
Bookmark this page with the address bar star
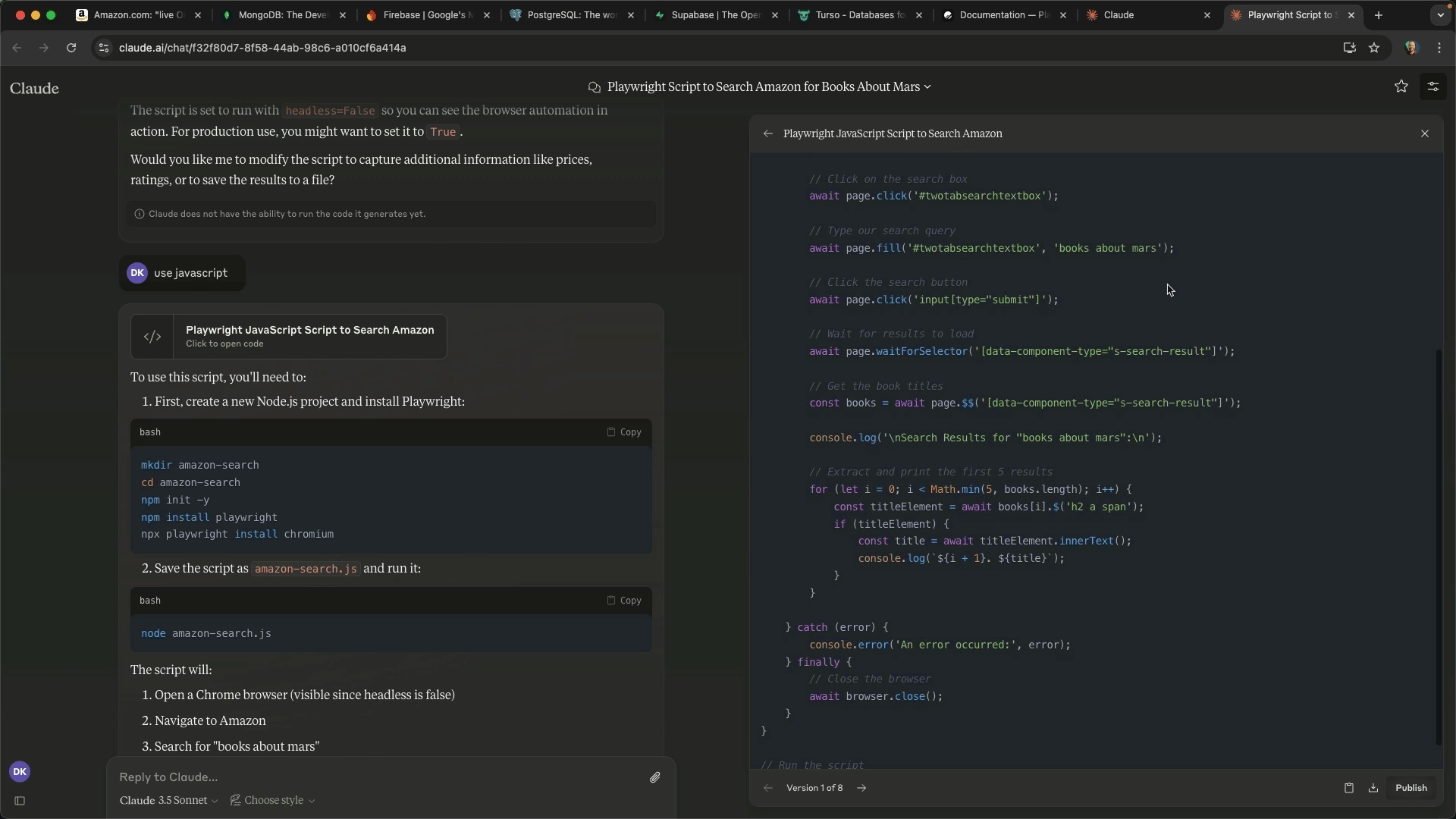[x=1374, y=48]
